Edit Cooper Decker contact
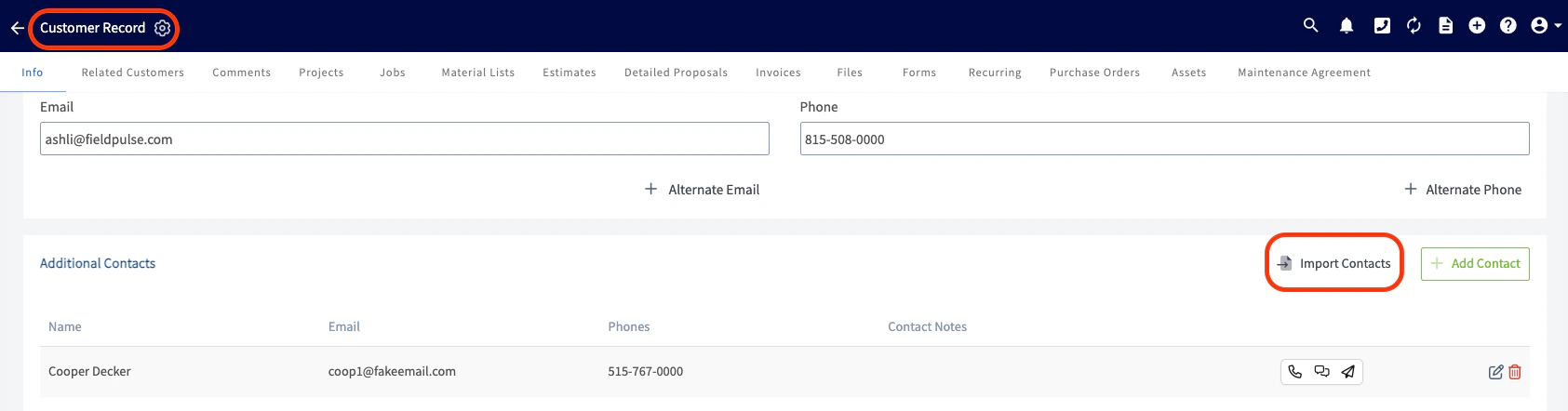Viewport: 1568px width, 411px height. pyautogui.click(x=1495, y=372)
